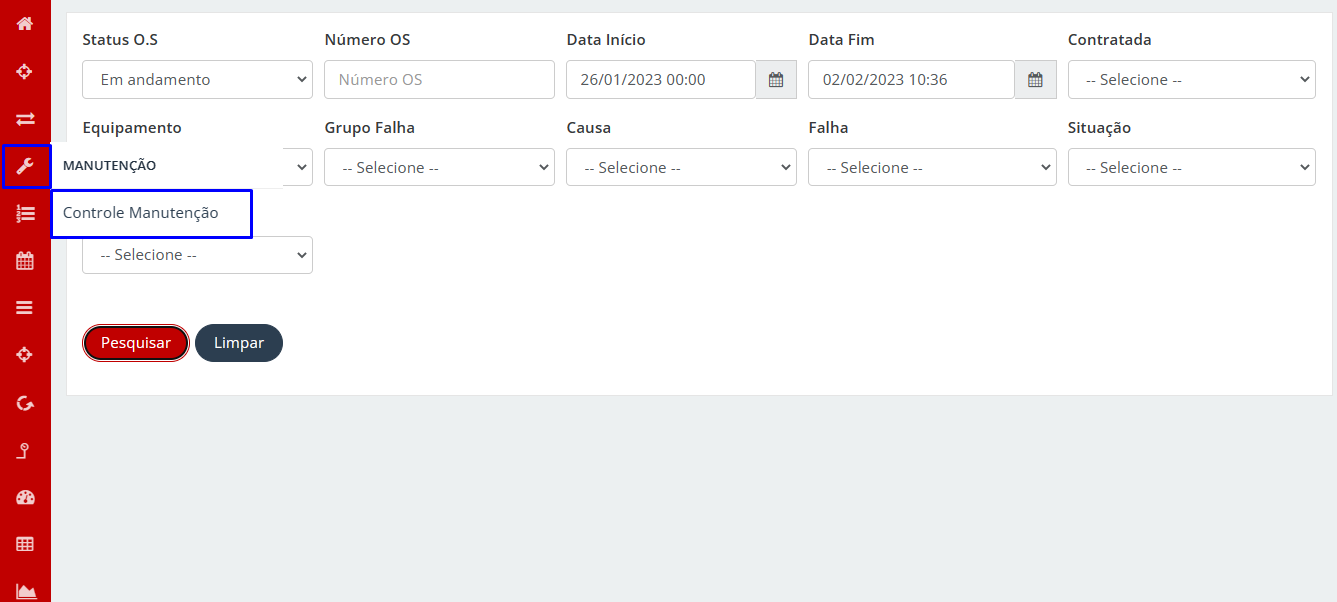Open the numbered list sidebar icon
The width and height of the screenshot is (1337, 602).
[25, 213]
